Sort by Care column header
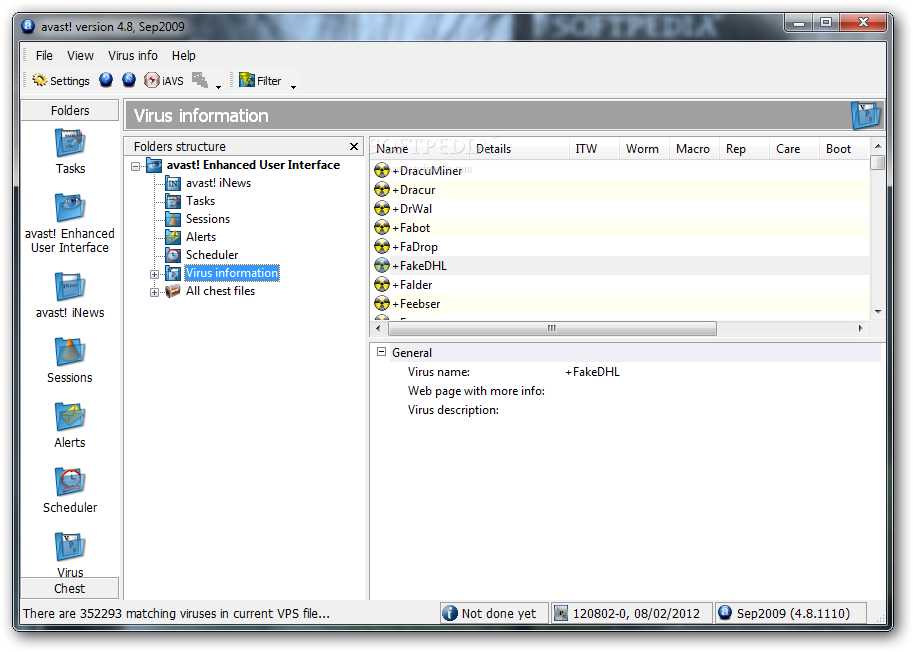 coord(795,149)
